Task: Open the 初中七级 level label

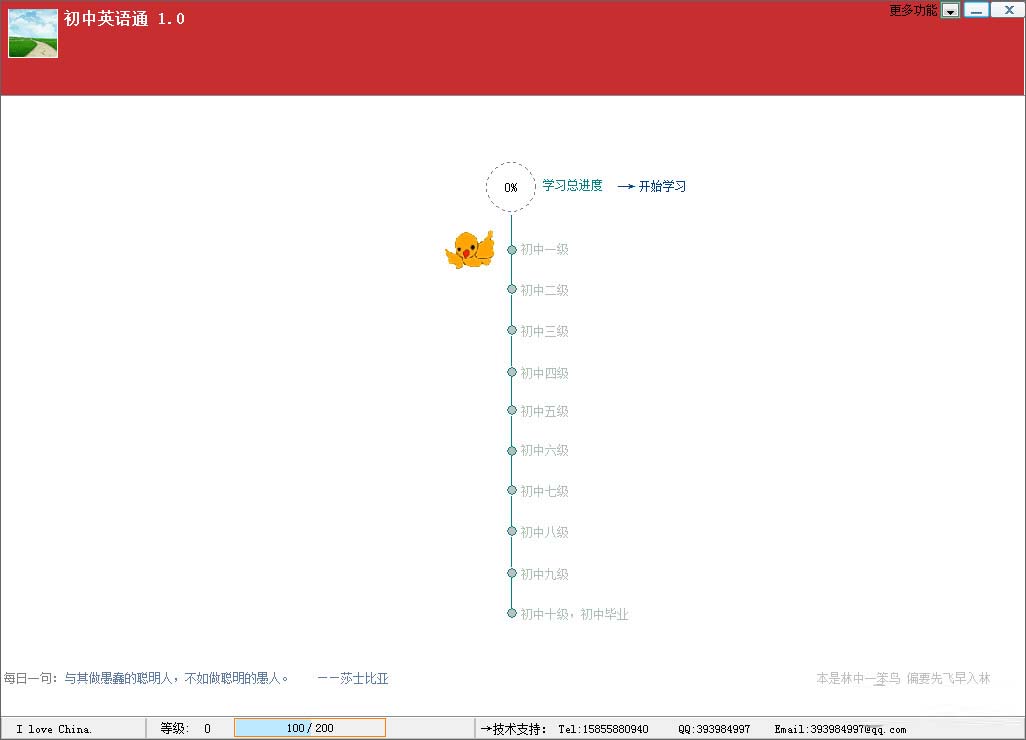Action: pyautogui.click(x=544, y=491)
